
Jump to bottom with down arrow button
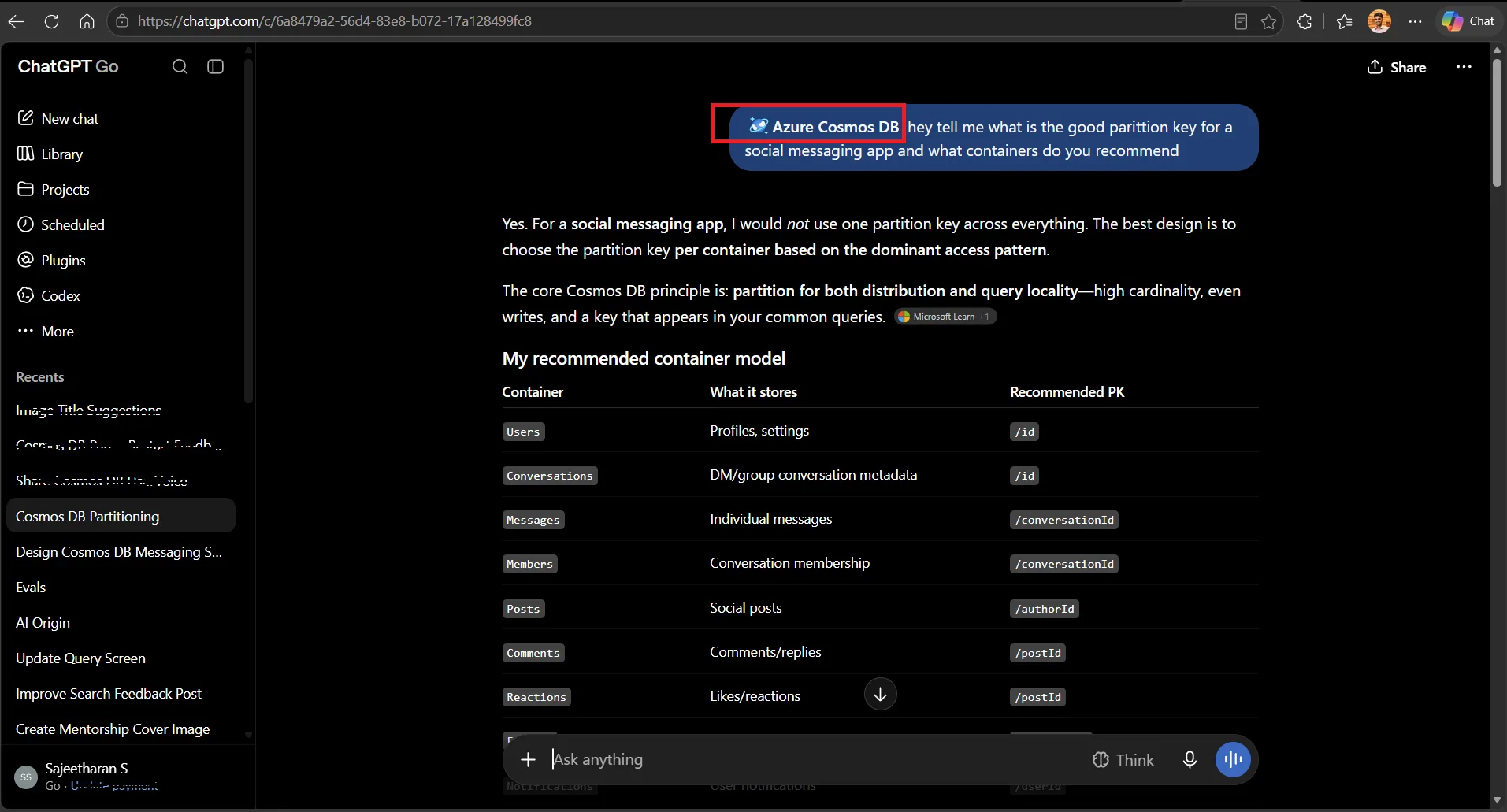point(880,694)
